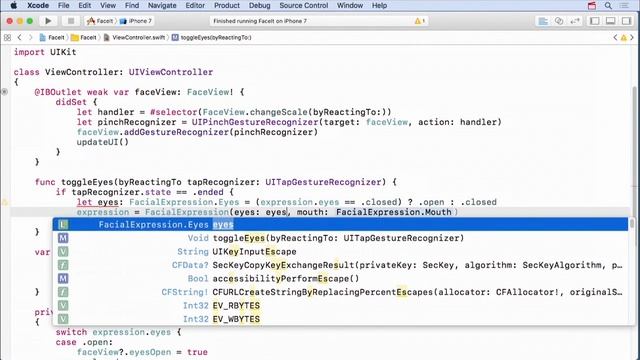Select FacialExpression.Eyes eyes completion

click(x=340, y=224)
